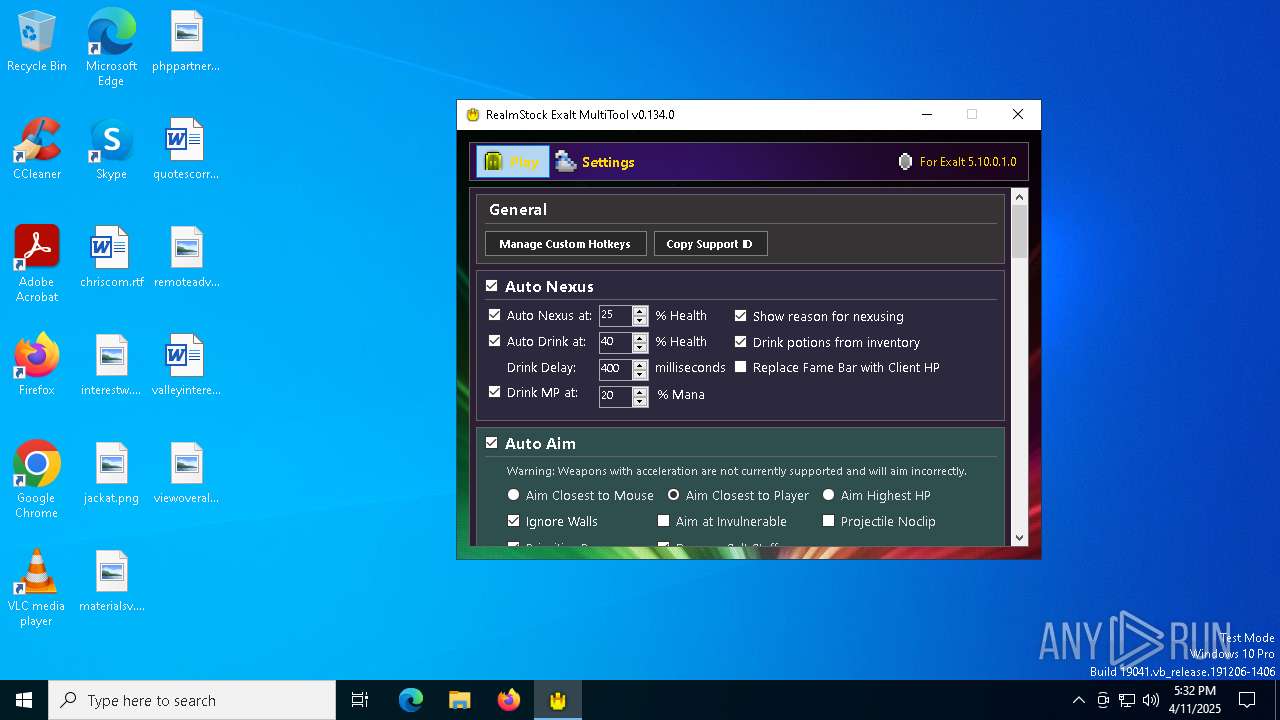Viewport: 1280px width, 720px height.
Task: Select the interestw image file icon
Action: point(111,366)
